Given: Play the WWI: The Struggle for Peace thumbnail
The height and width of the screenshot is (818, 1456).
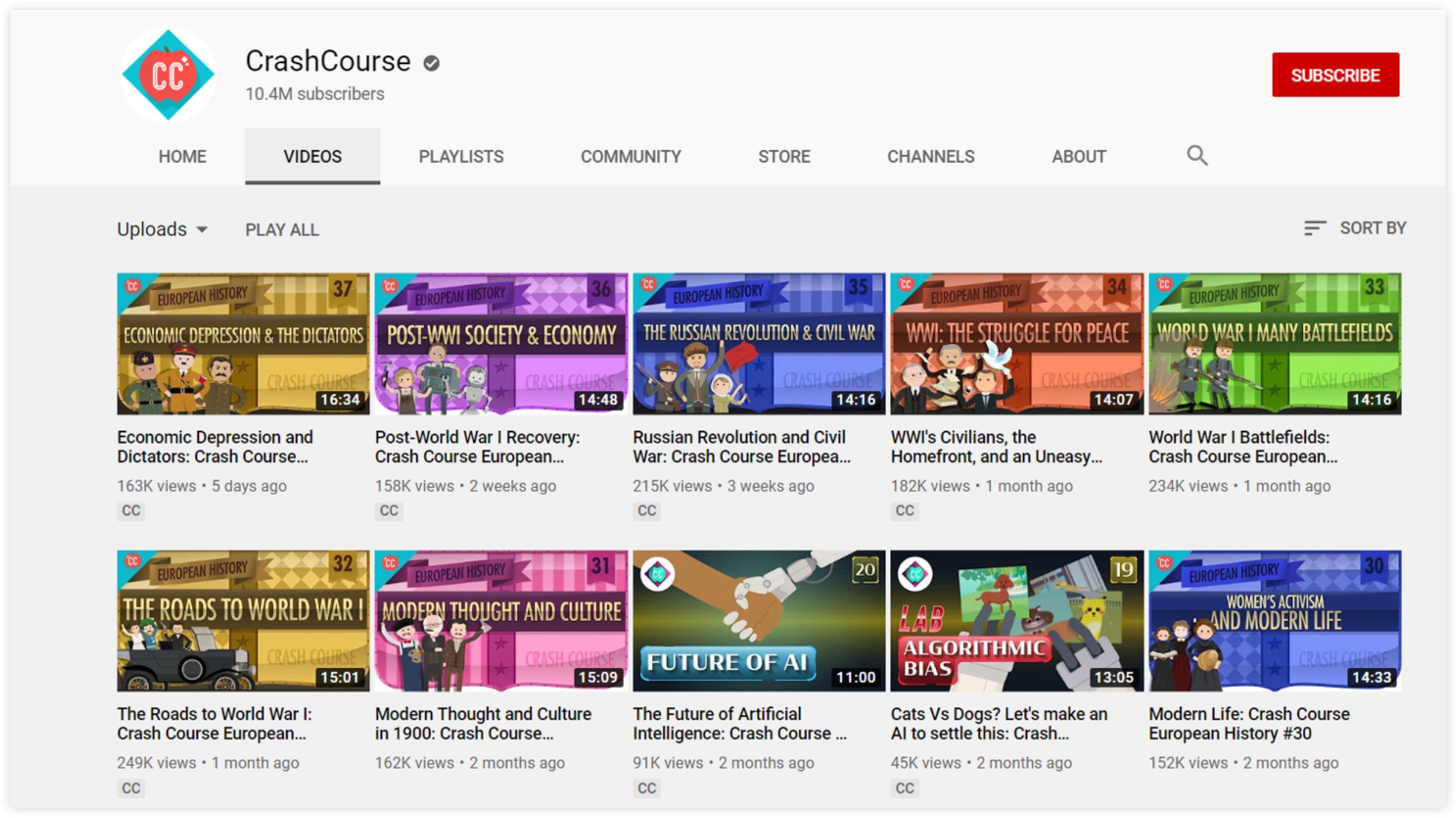Looking at the screenshot, I should tap(1017, 344).
